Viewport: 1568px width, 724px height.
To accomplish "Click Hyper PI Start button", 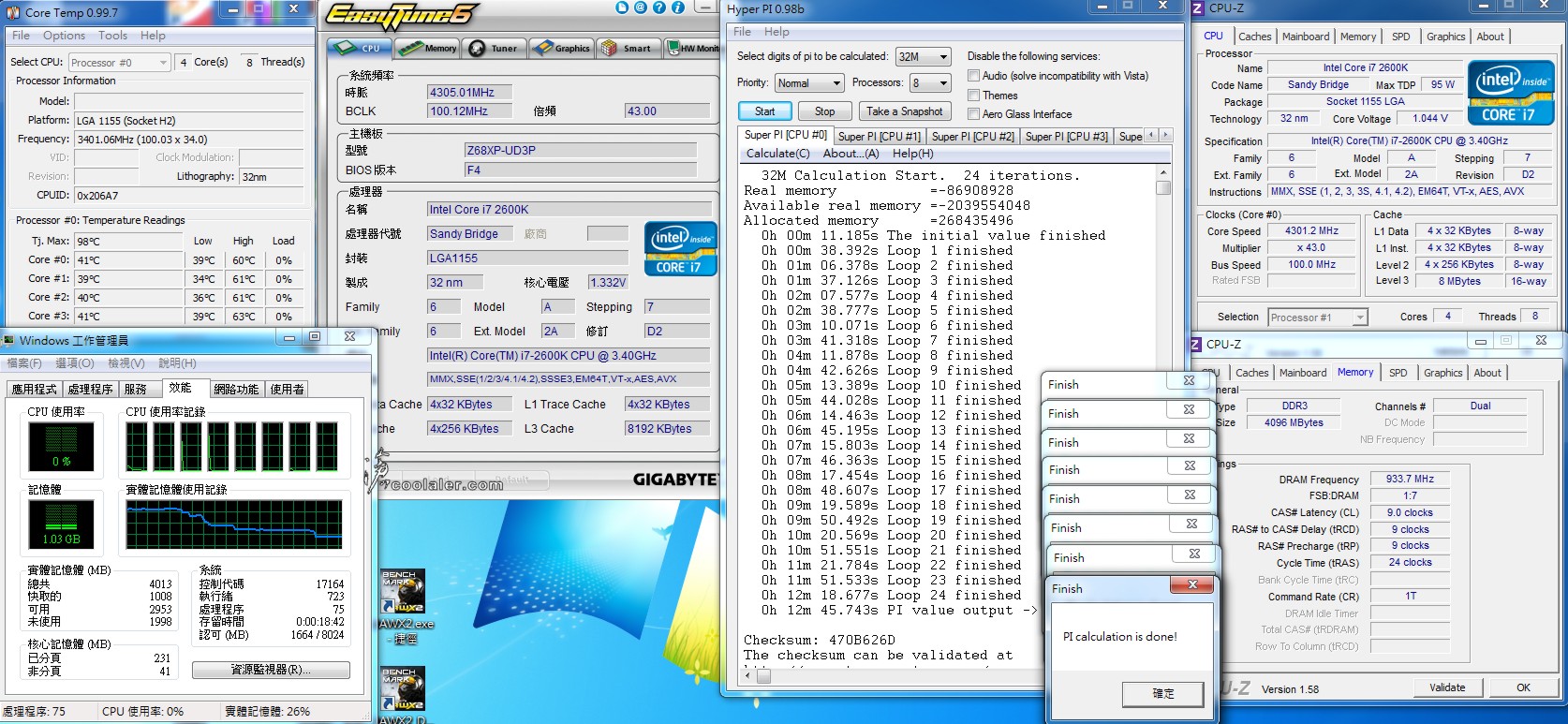I will tap(765, 111).
